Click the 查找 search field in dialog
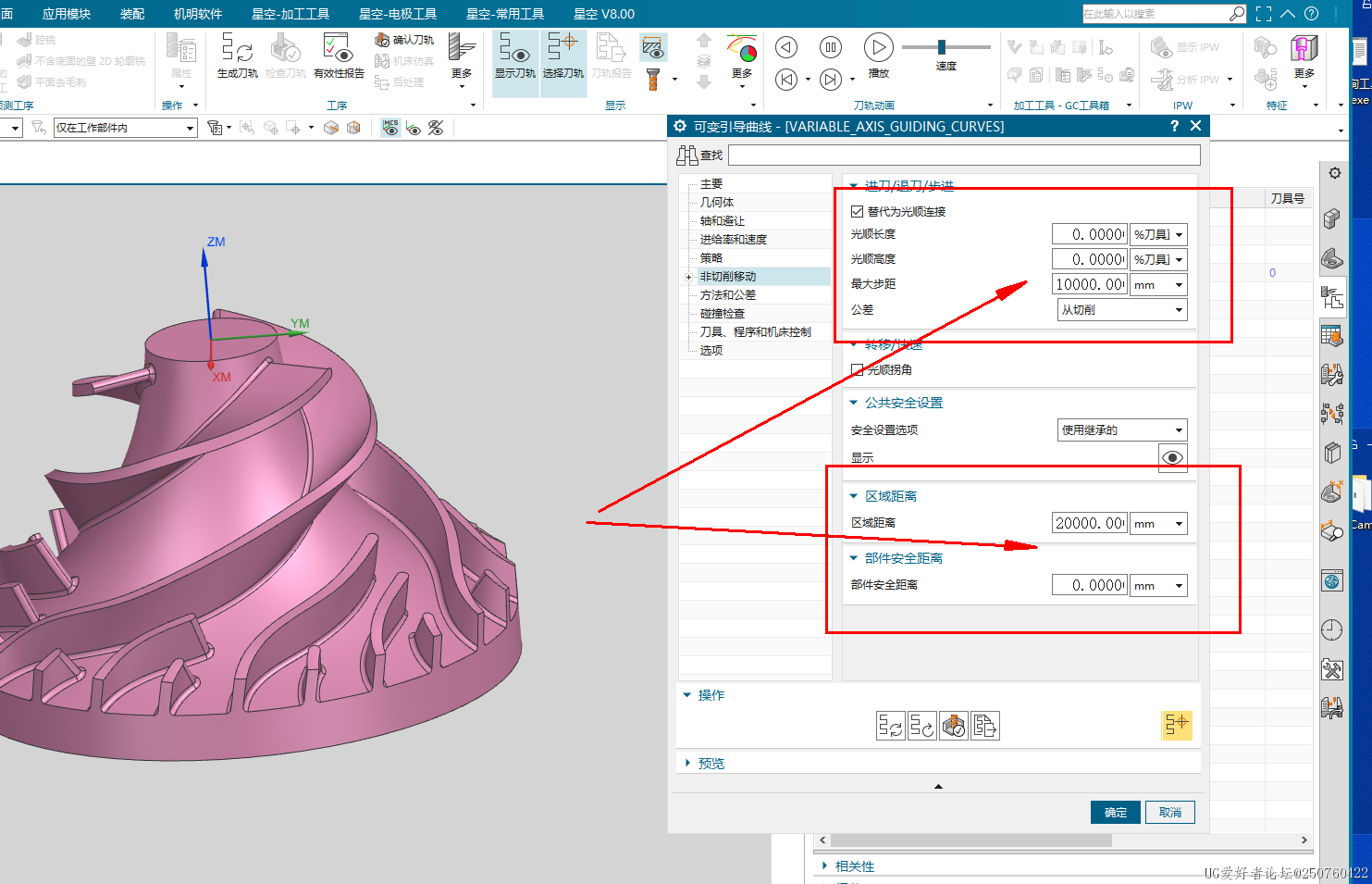 pyautogui.click(x=964, y=156)
